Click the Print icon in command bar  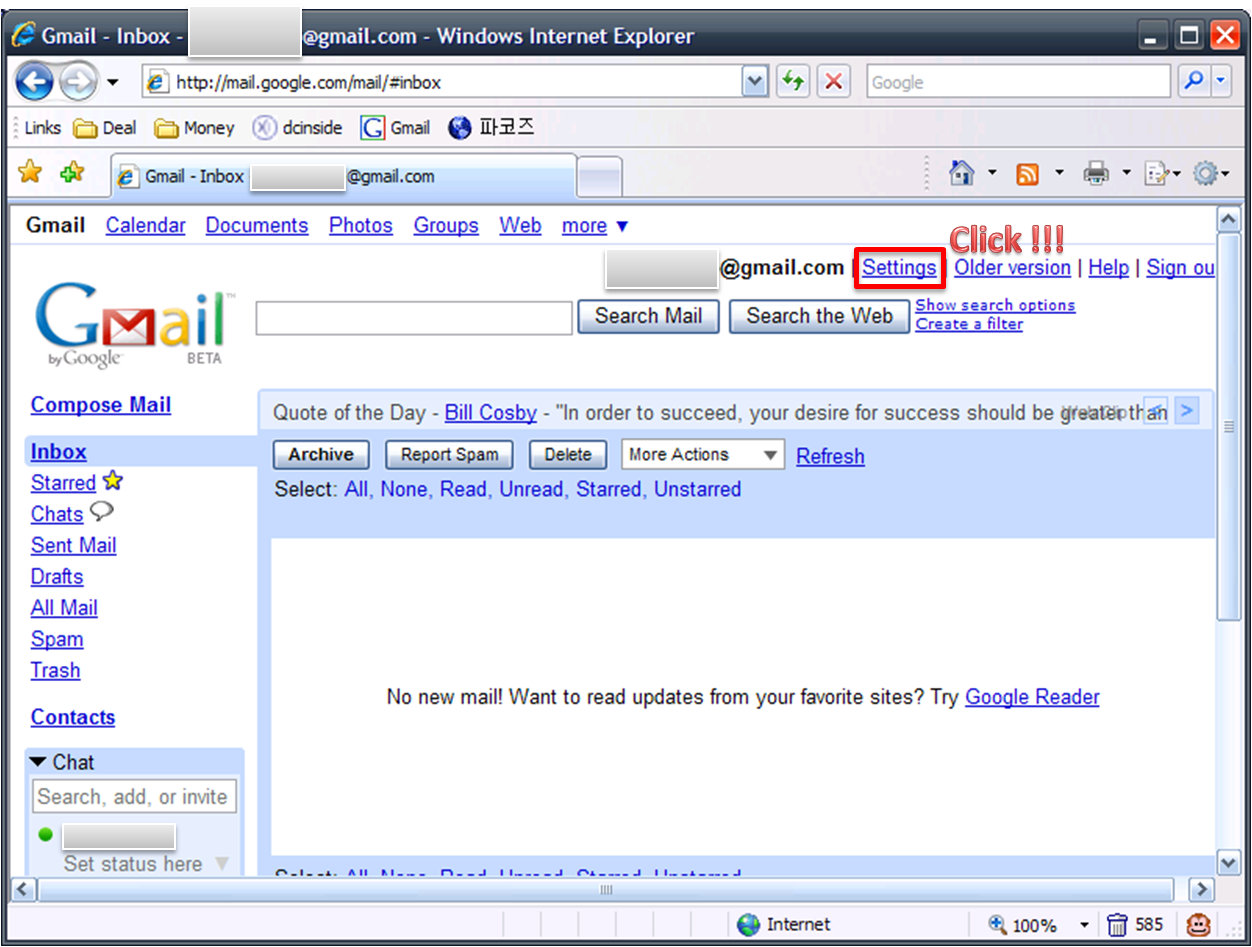[x=1097, y=174]
